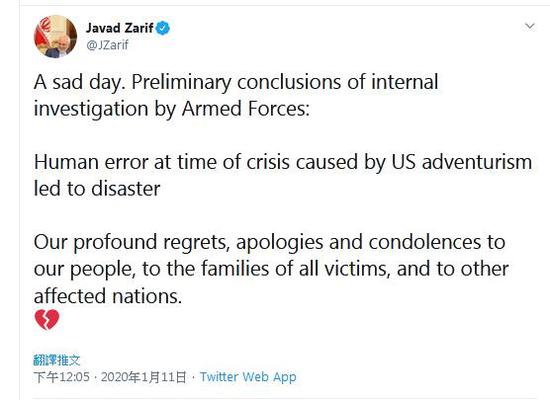Click the broken heart emoji
Image resolution: width=550 pixels, height=400 pixels.
pos(47,319)
